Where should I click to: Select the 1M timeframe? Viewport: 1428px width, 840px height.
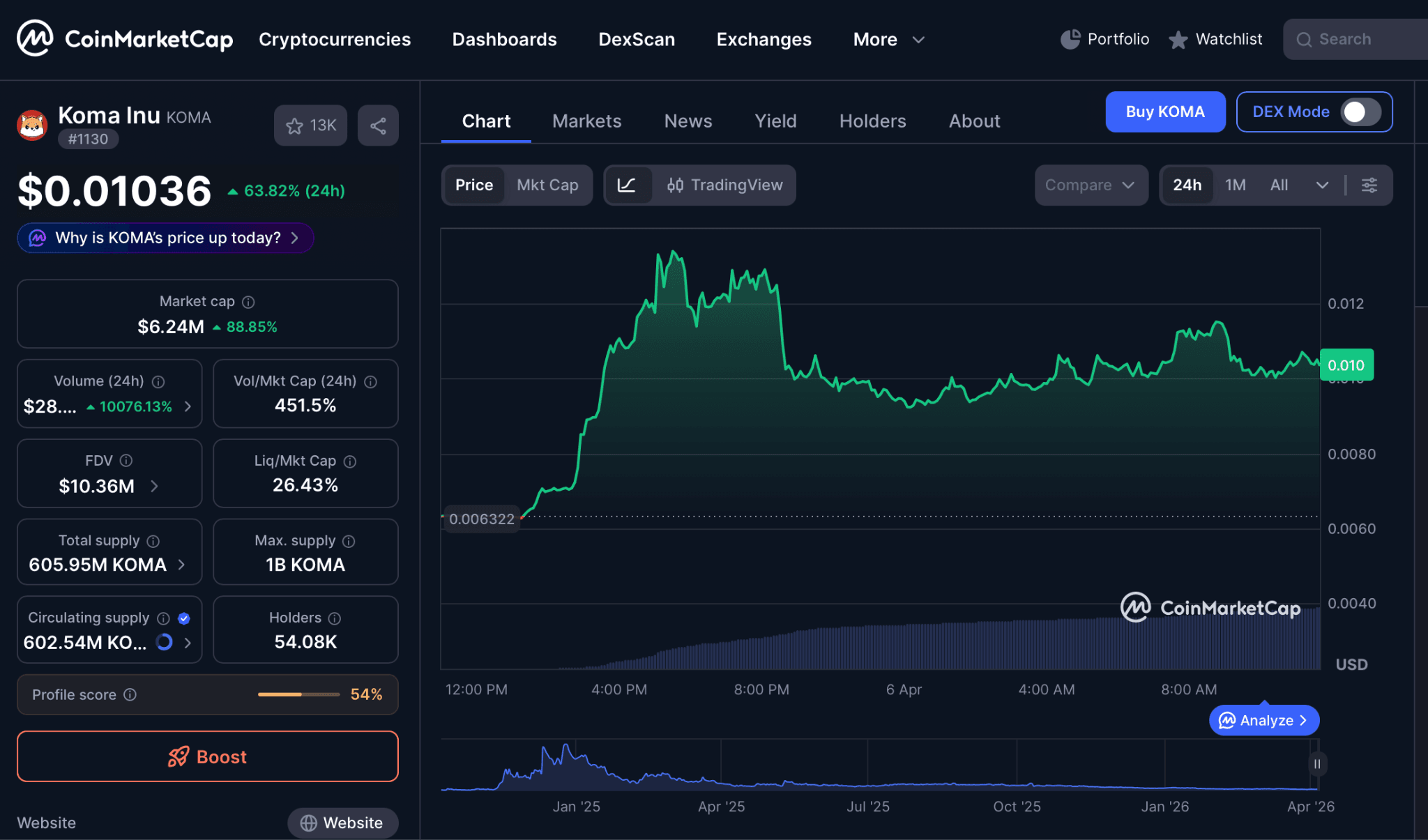click(x=1235, y=185)
